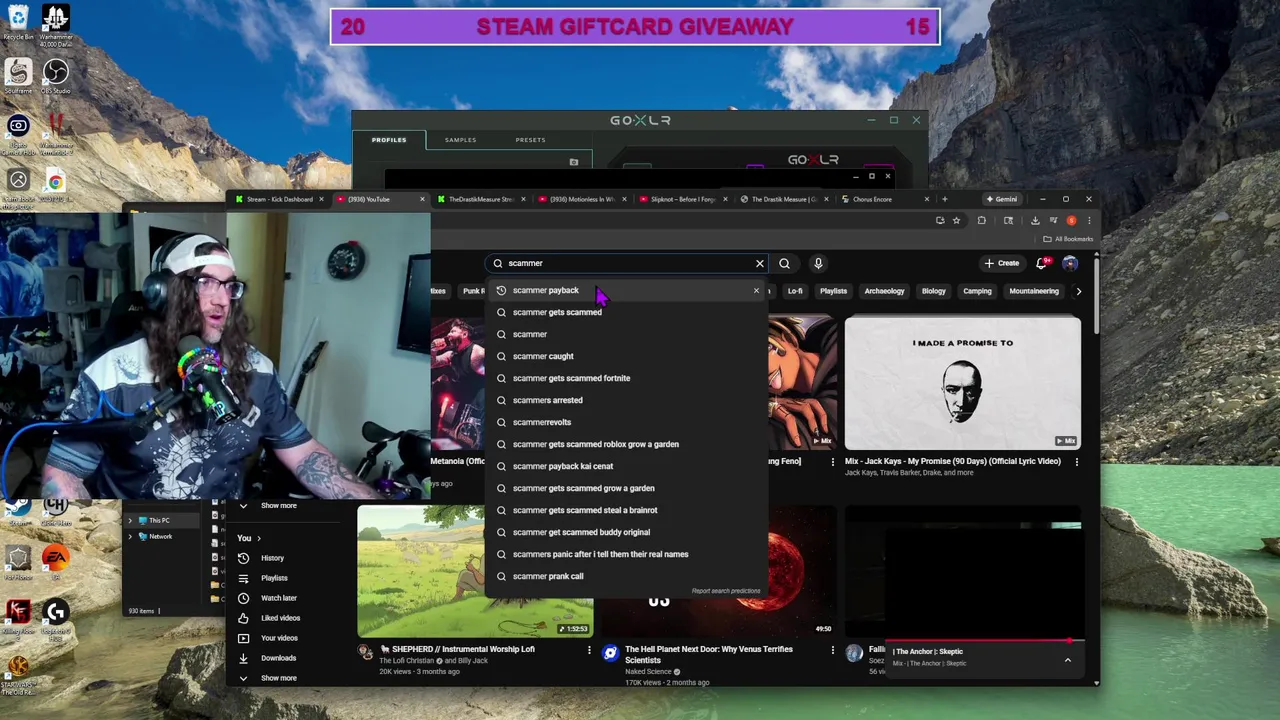Remove 'scammer payback' from search history
This screenshot has width=1280, height=720.
pyautogui.click(x=756, y=291)
